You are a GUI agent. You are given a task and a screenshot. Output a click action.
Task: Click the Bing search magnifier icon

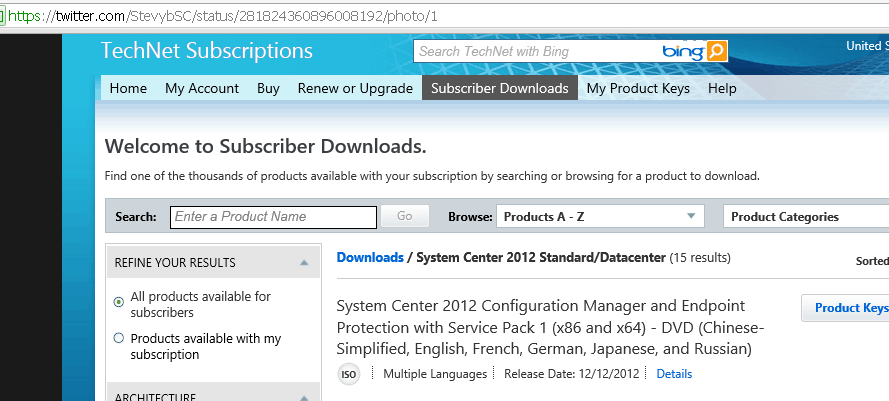click(716, 52)
